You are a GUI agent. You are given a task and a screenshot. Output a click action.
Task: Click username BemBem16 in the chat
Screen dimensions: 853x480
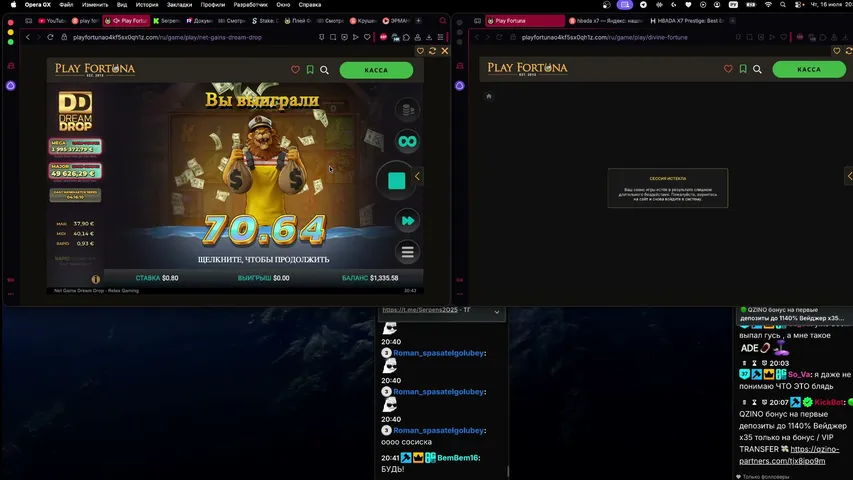click(x=459, y=458)
